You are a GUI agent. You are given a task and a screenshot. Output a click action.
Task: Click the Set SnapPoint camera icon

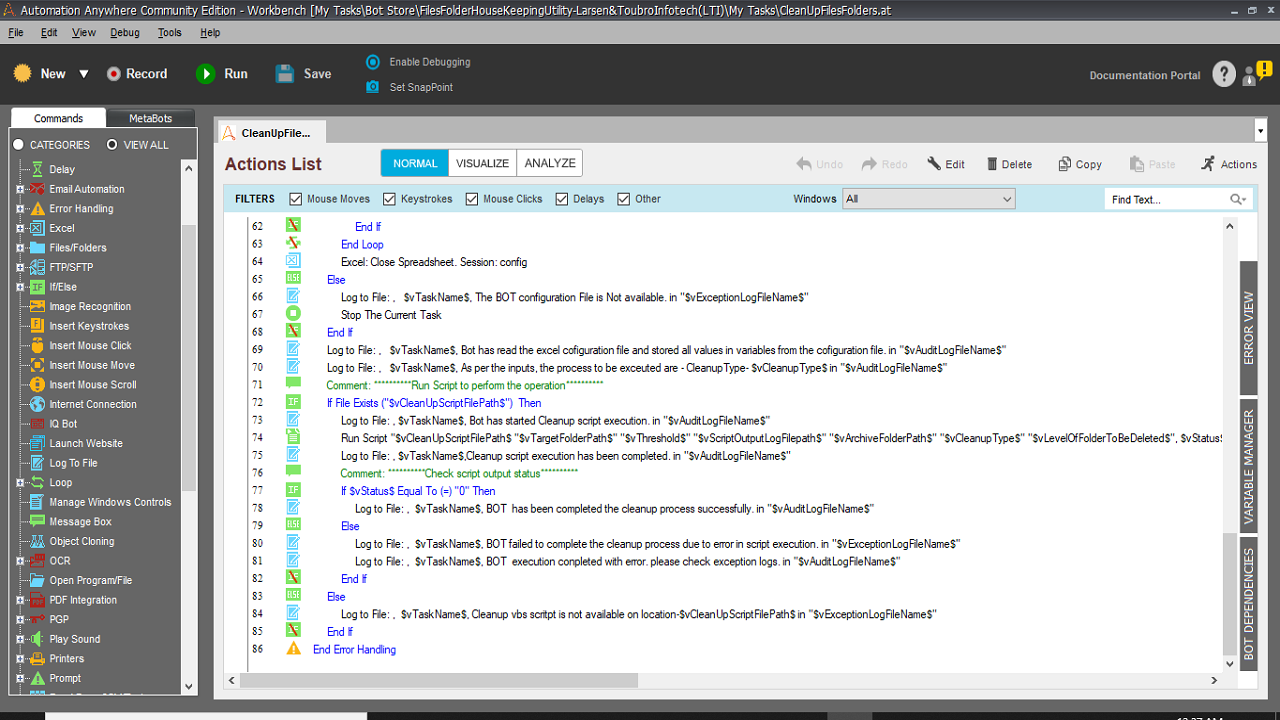(373, 87)
